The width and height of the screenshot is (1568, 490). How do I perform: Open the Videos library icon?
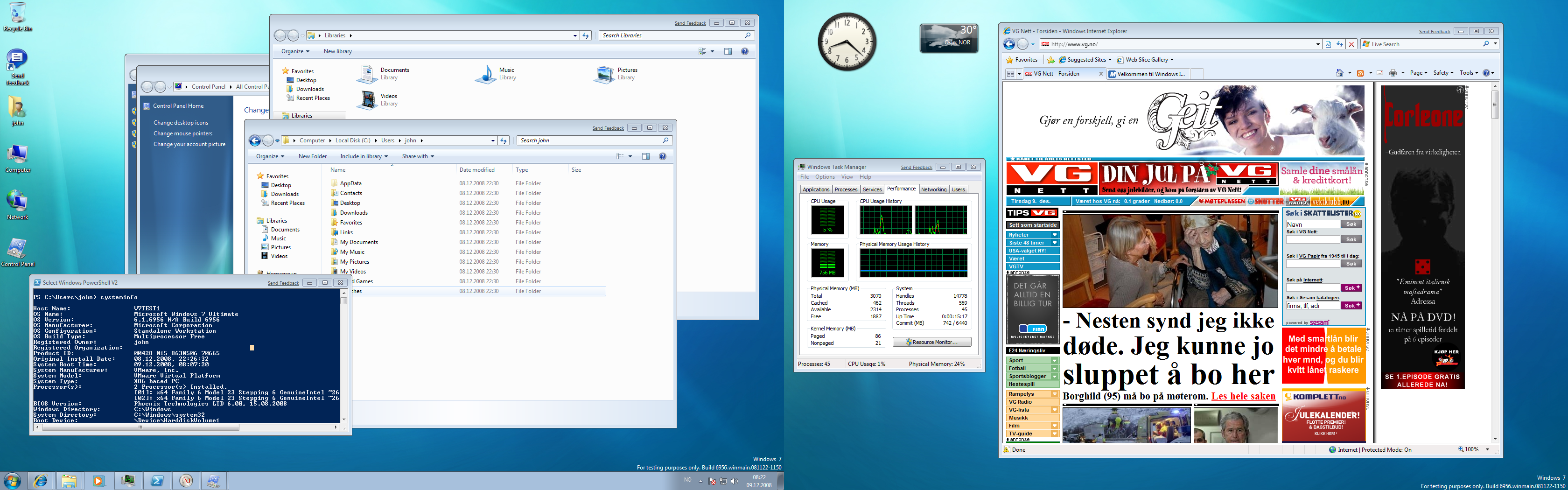(x=367, y=100)
